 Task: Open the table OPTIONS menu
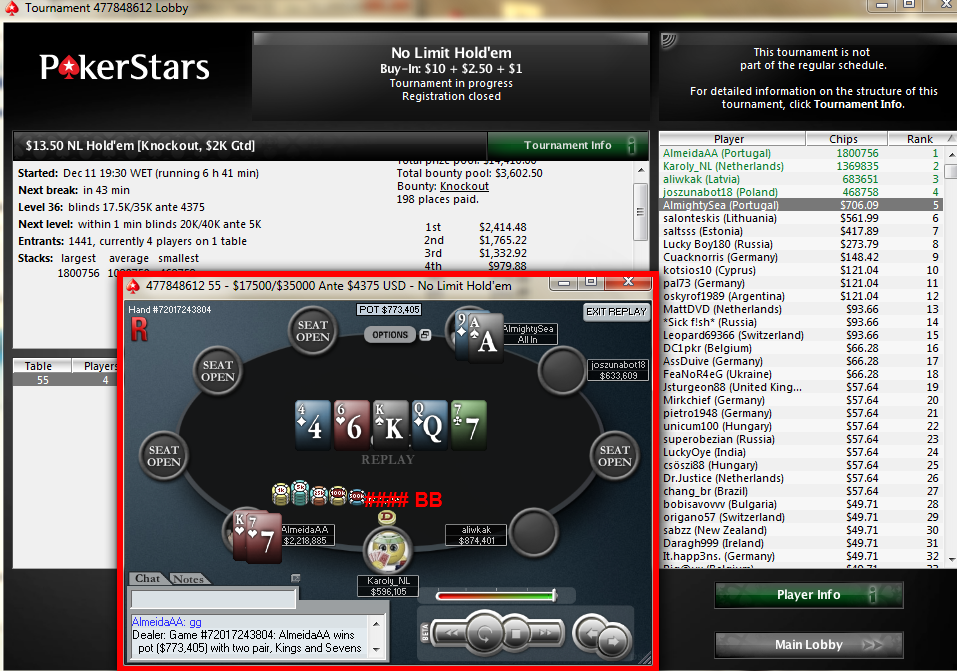pos(390,335)
